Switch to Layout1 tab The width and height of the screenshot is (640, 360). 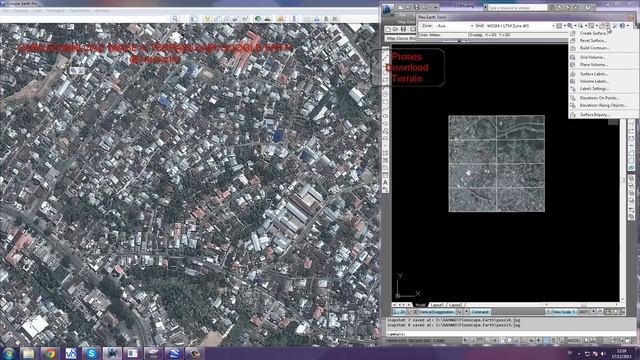pyautogui.click(x=437, y=305)
